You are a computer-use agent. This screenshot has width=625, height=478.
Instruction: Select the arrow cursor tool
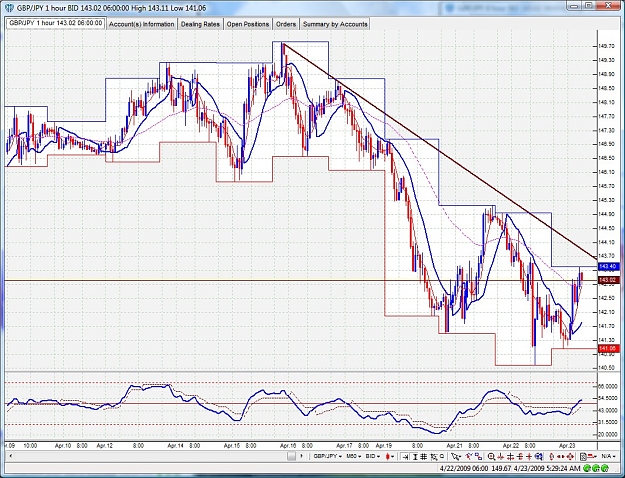point(456,456)
